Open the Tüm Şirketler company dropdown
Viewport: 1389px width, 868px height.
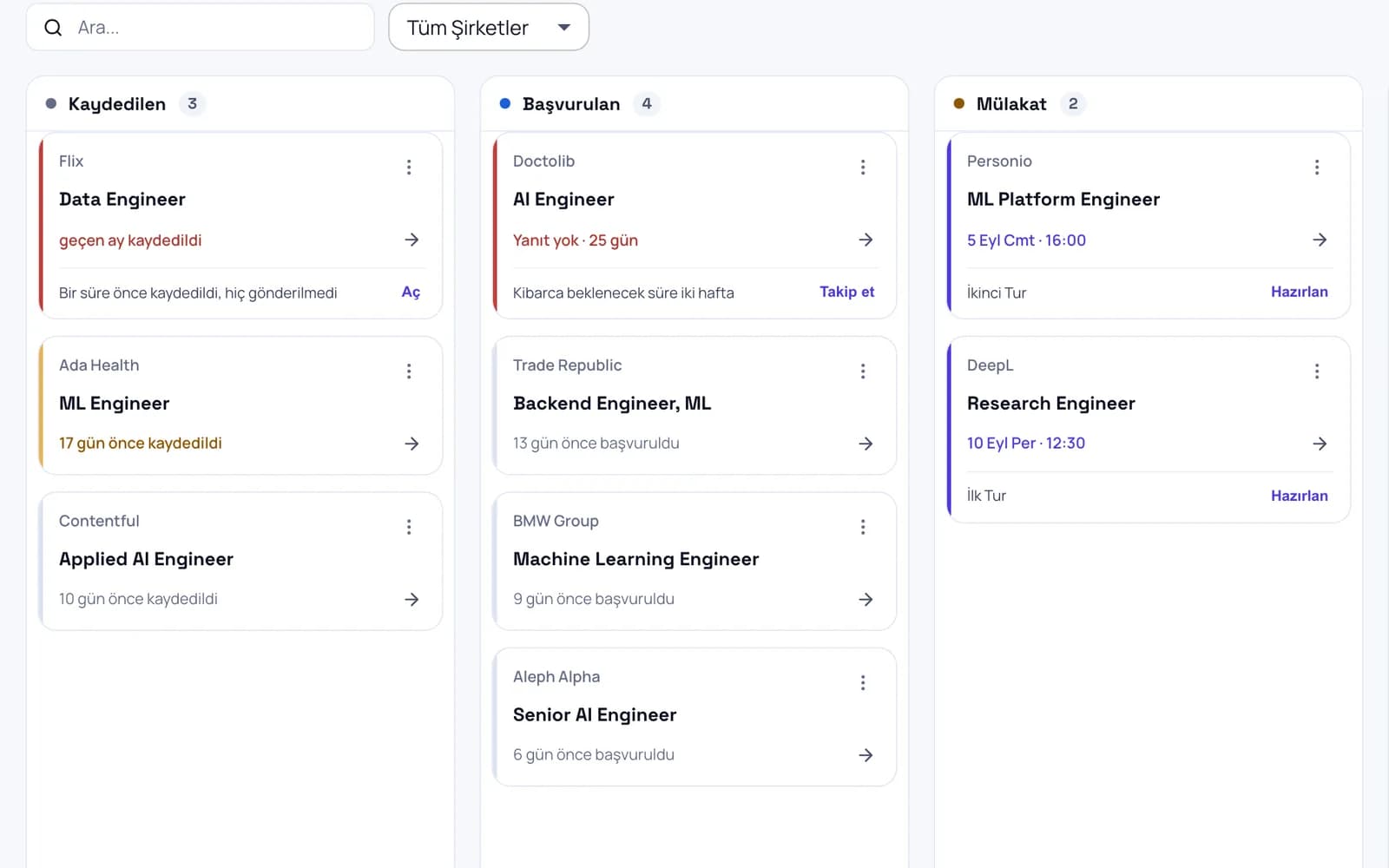tap(489, 28)
